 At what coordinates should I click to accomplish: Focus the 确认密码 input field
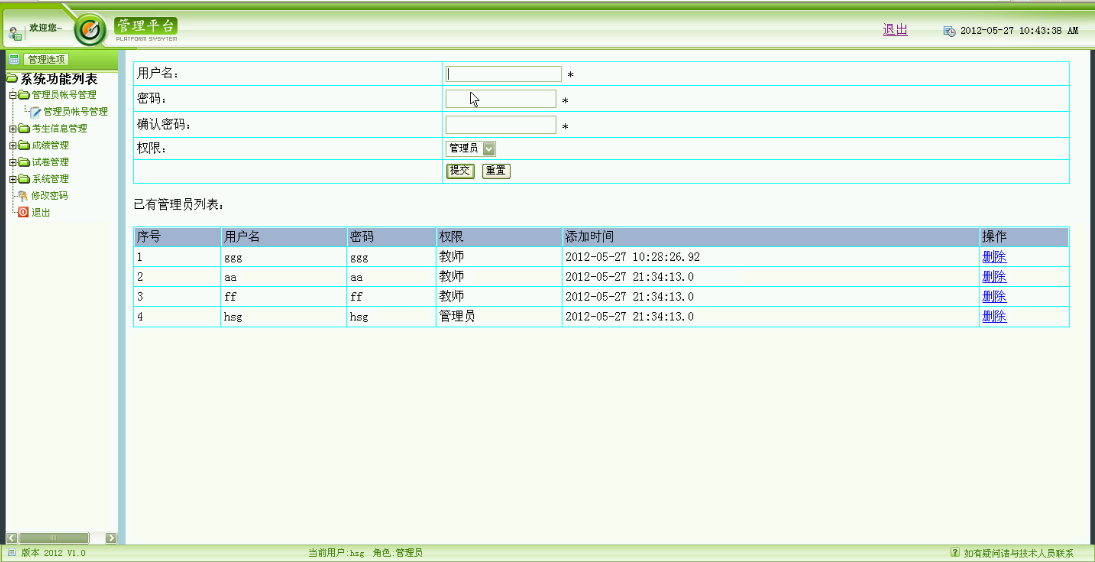coord(501,125)
